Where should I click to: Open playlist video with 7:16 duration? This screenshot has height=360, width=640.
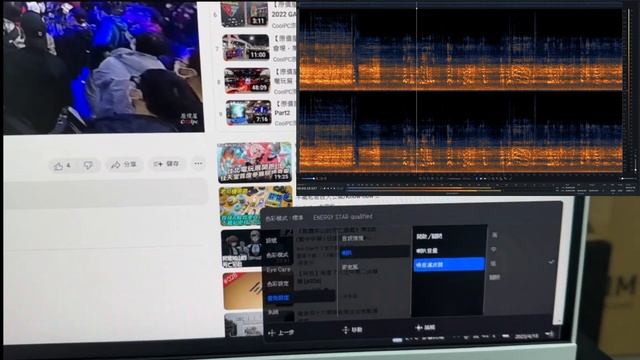coord(249,112)
